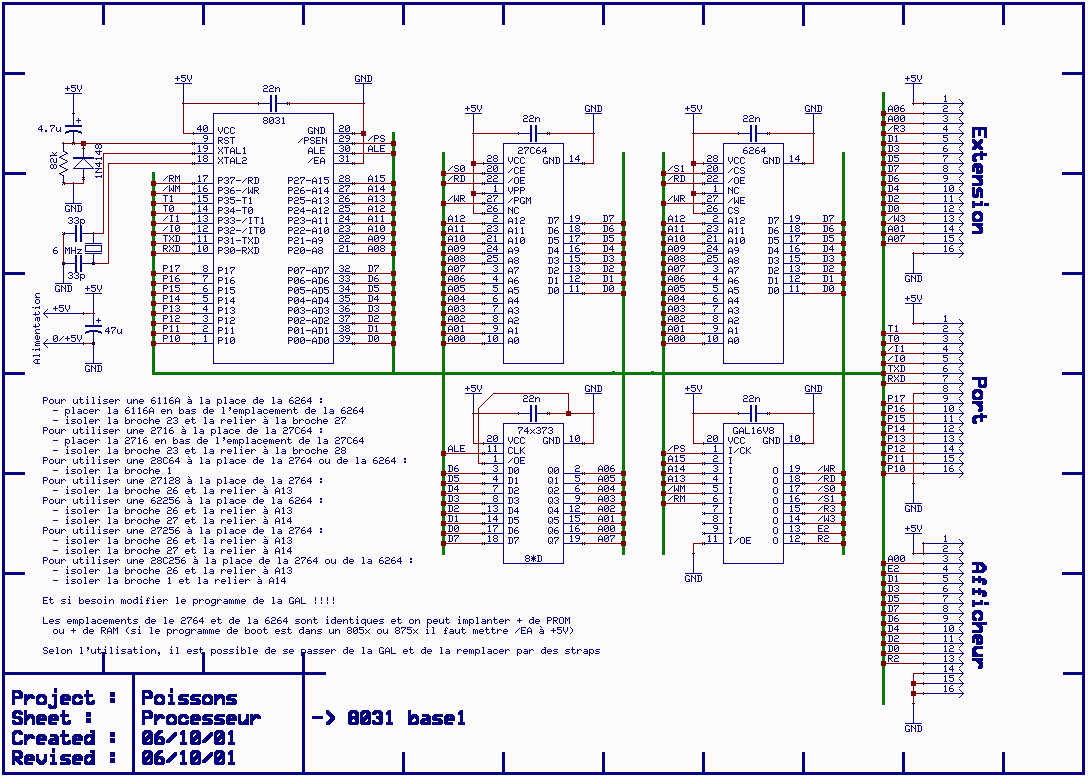Click the /OE pin of the 27C64
The height and width of the screenshot is (776, 1088).
(516, 183)
